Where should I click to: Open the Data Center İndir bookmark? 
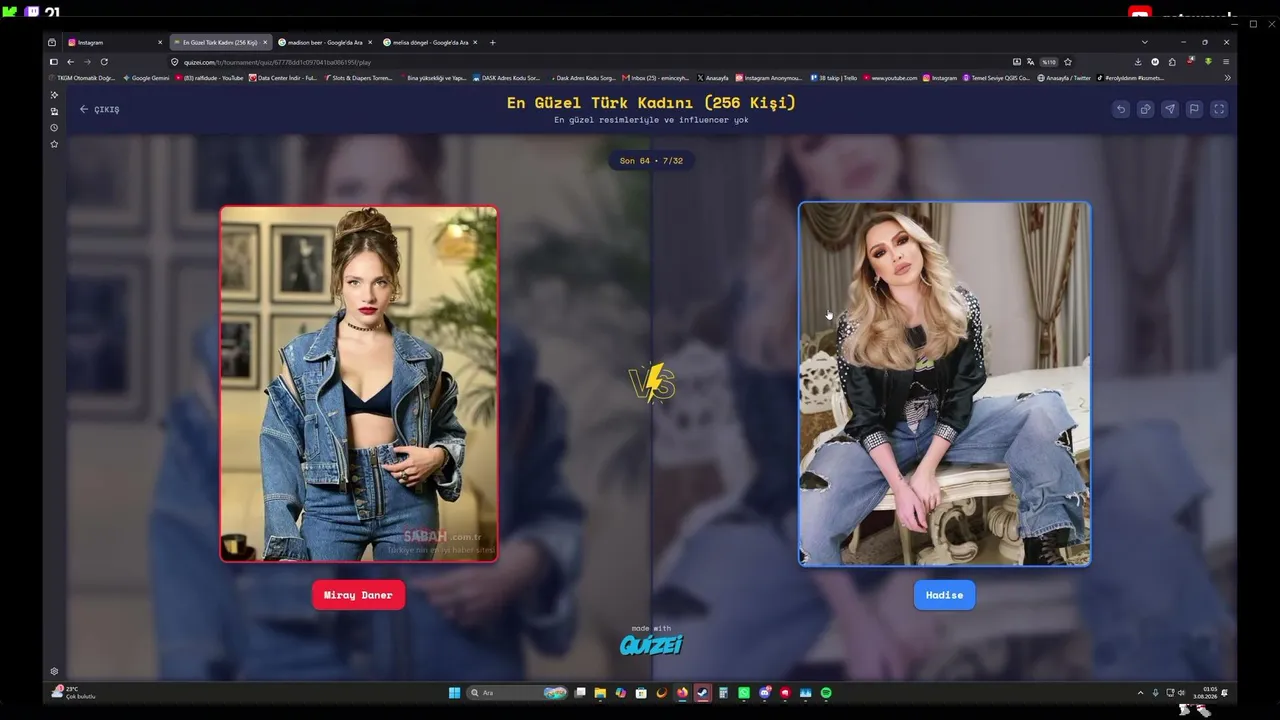pyautogui.click(x=283, y=78)
